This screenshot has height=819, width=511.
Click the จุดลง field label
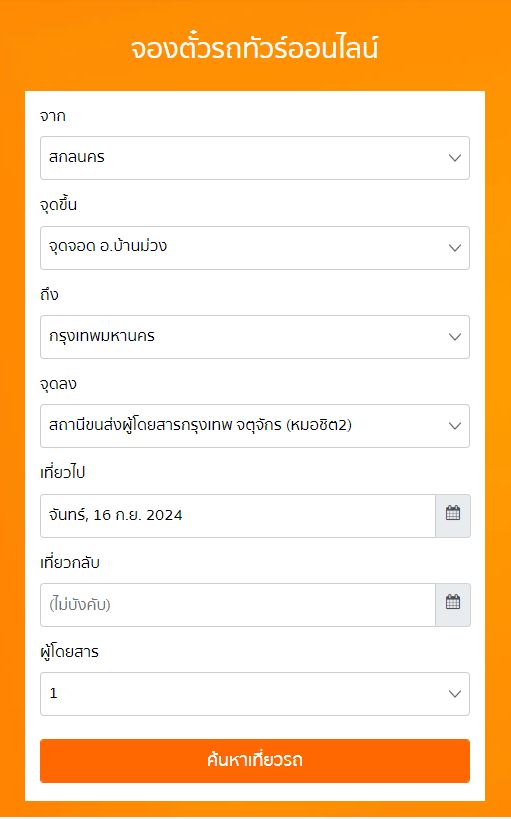pyautogui.click(x=58, y=384)
